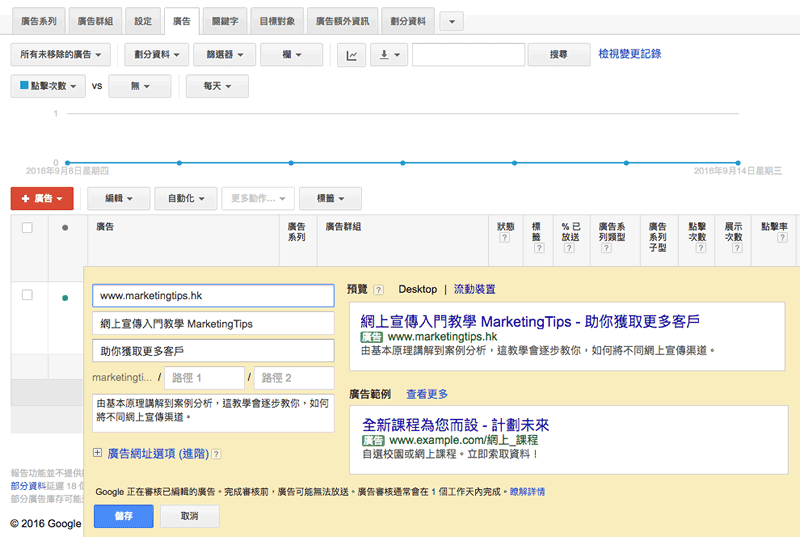
Task: Click the green status dot of ad row
Action: click(x=65, y=298)
